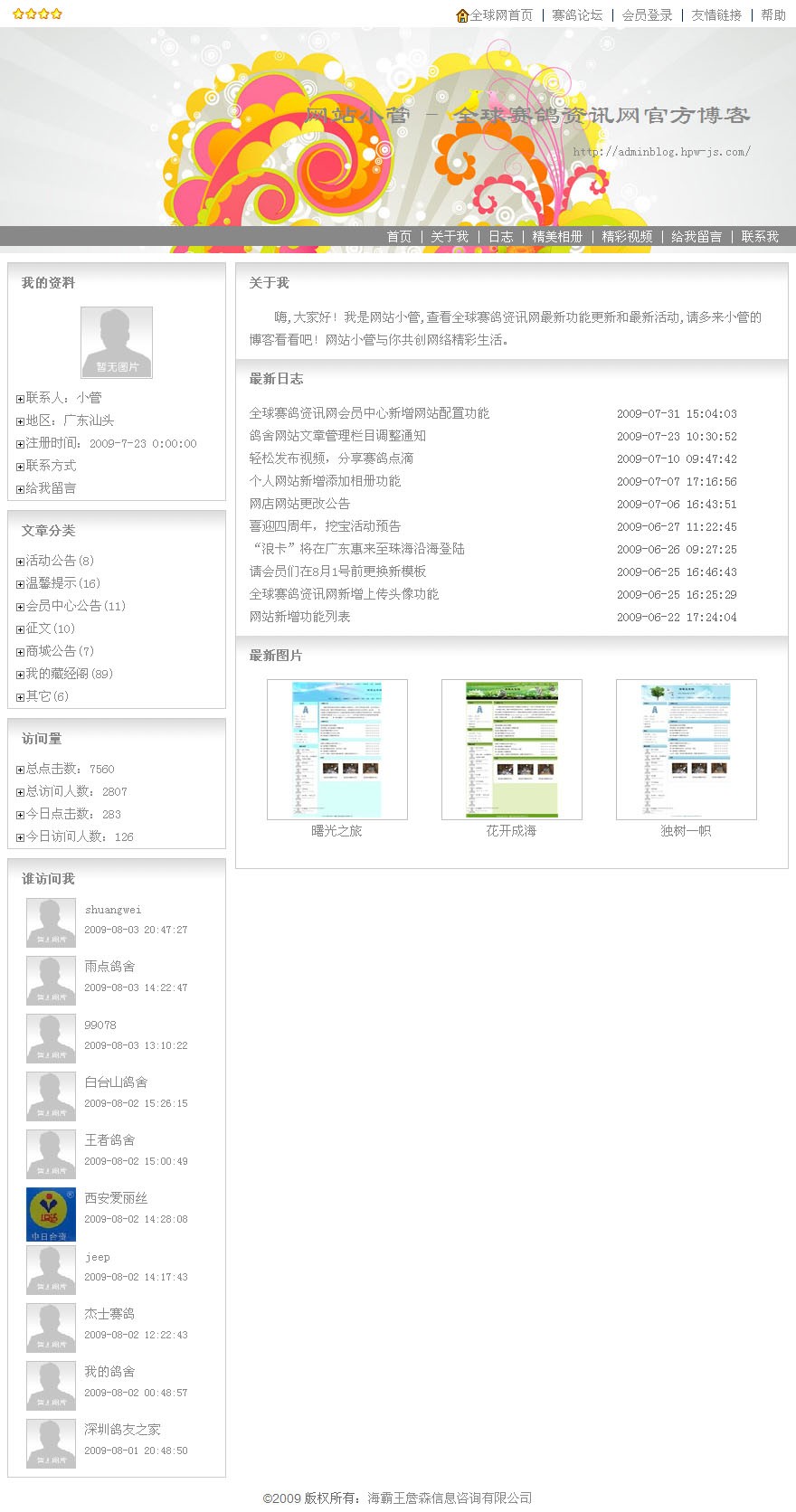The width and height of the screenshot is (796, 1512).
Task: Open the 赛鸽论坛 top link
Action: 577,15
